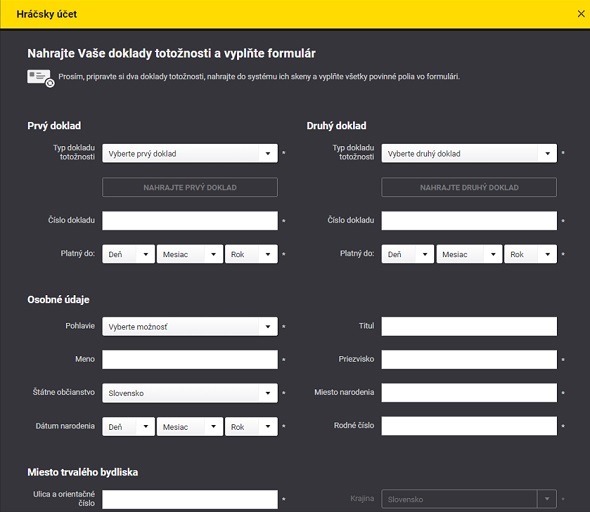Click into the Rodné číslo field

pyautogui.click(x=469, y=426)
